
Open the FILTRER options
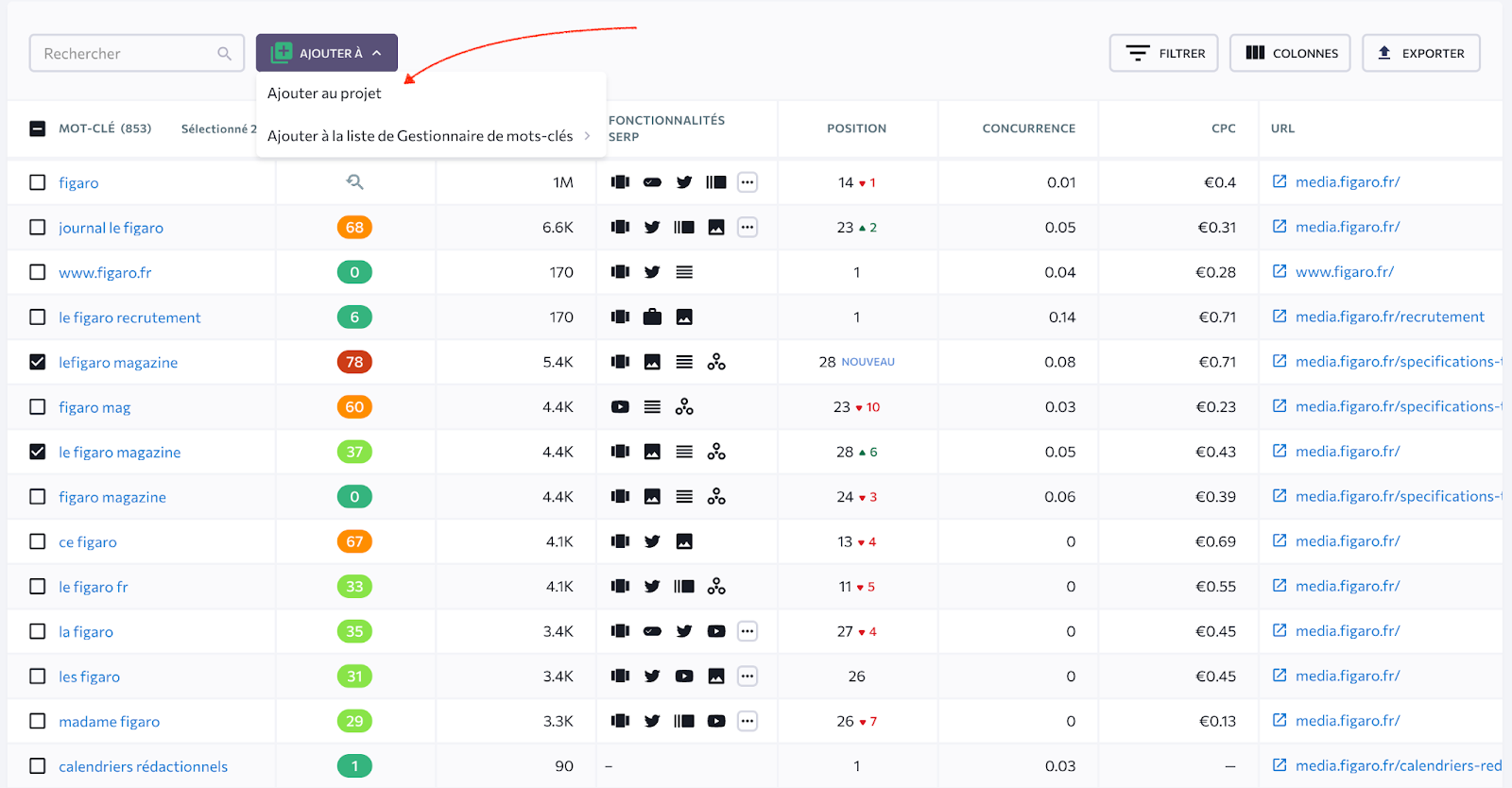click(1164, 53)
